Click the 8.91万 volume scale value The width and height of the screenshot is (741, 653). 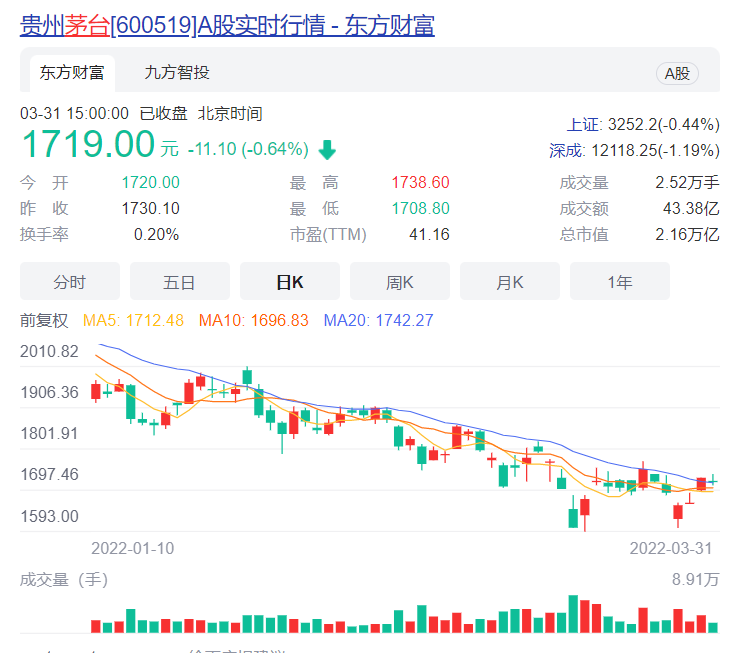point(696,580)
